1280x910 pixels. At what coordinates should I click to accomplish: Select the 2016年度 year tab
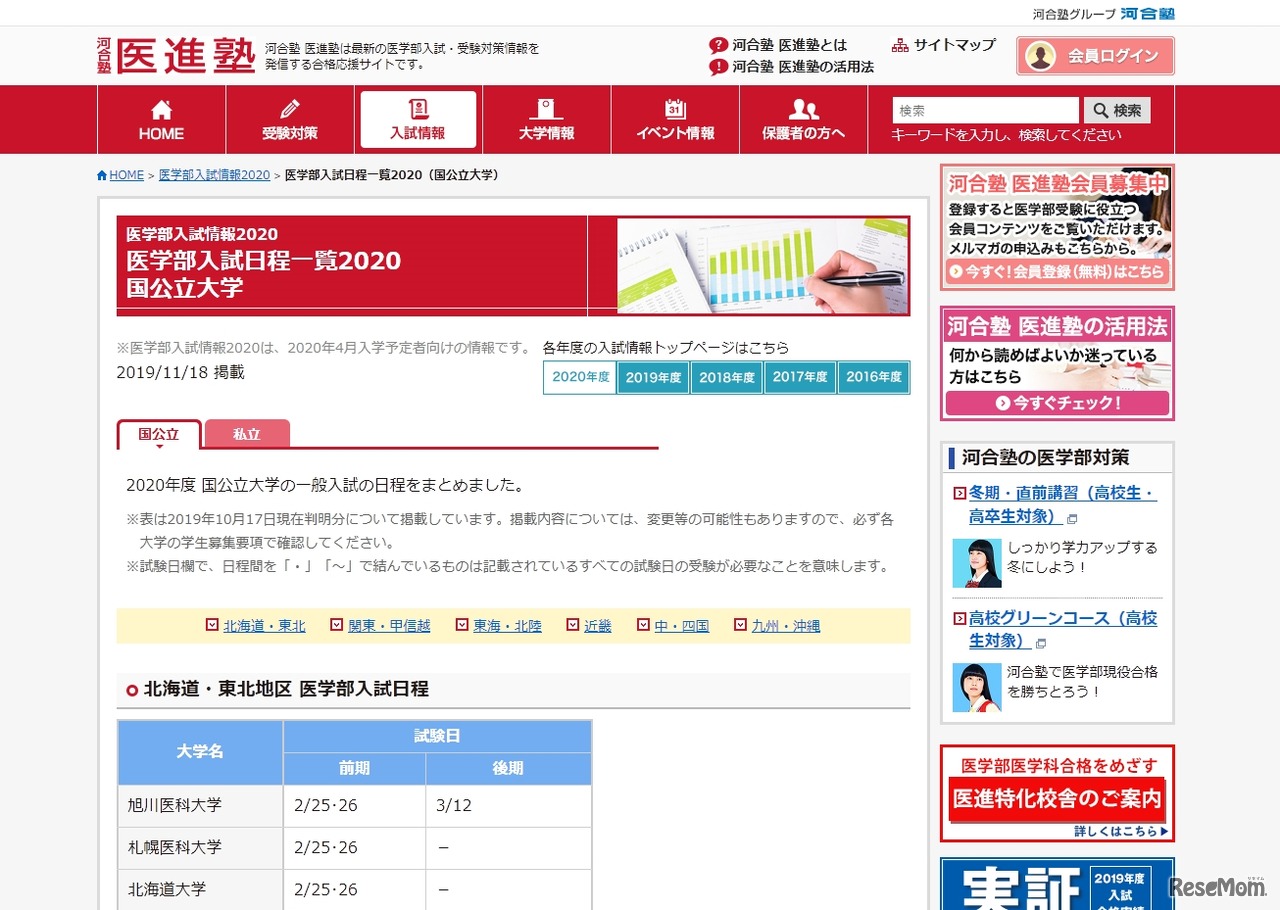873,377
